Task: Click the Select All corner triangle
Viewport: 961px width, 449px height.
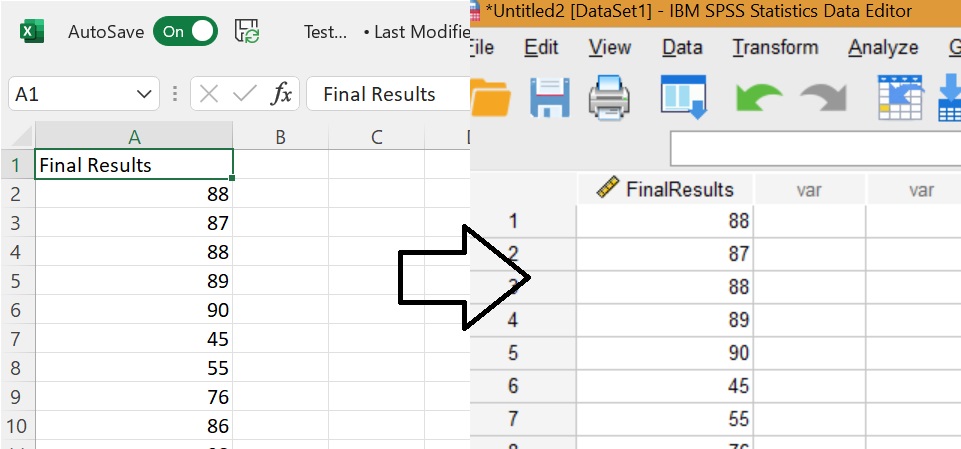Action: pyautogui.click(x=21, y=136)
